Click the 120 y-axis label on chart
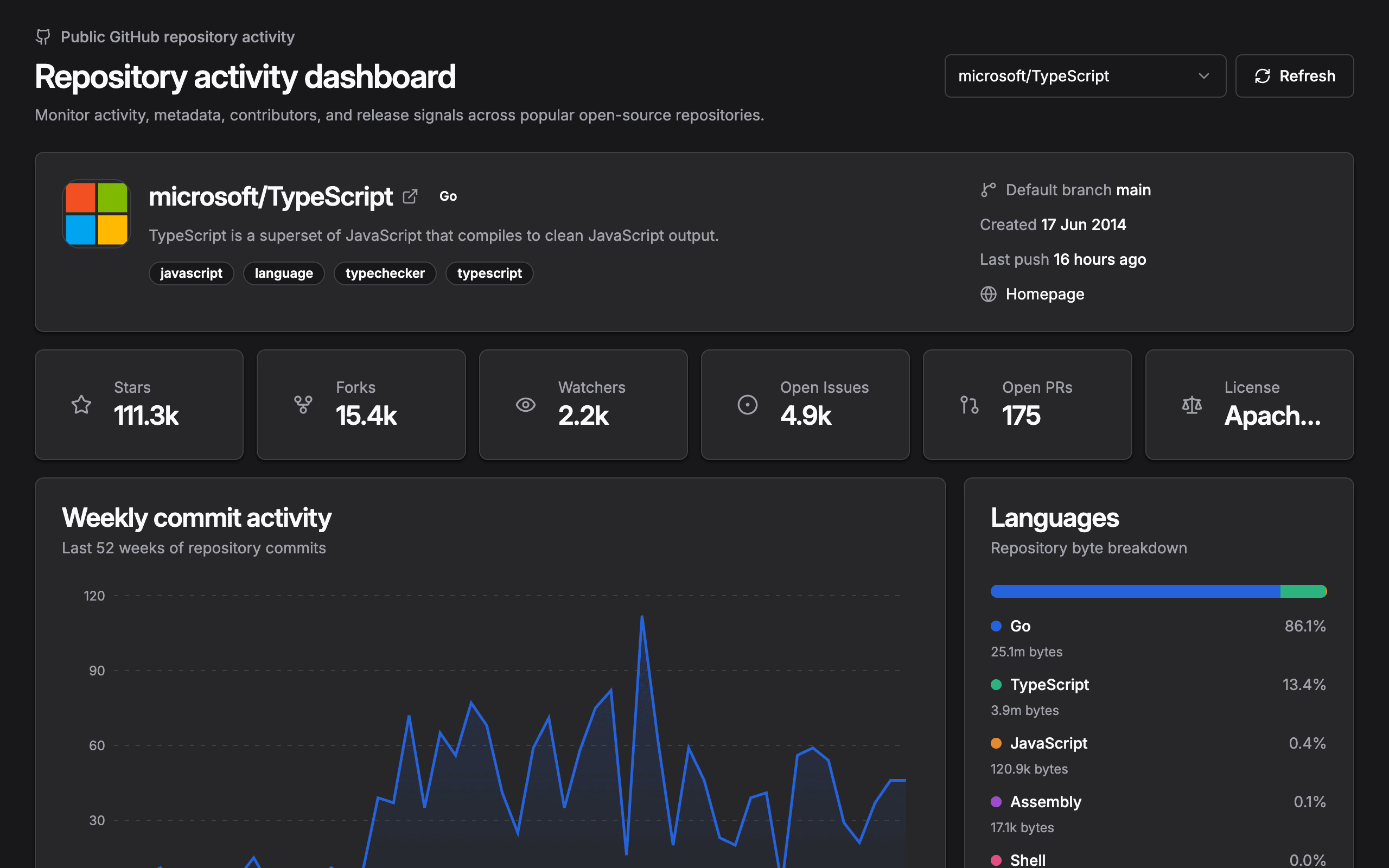The width and height of the screenshot is (1389, 868). [94, 596]
